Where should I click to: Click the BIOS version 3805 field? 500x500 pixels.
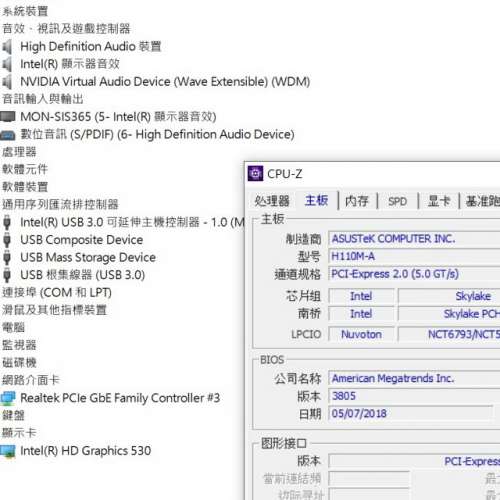[x=414, y=396]
